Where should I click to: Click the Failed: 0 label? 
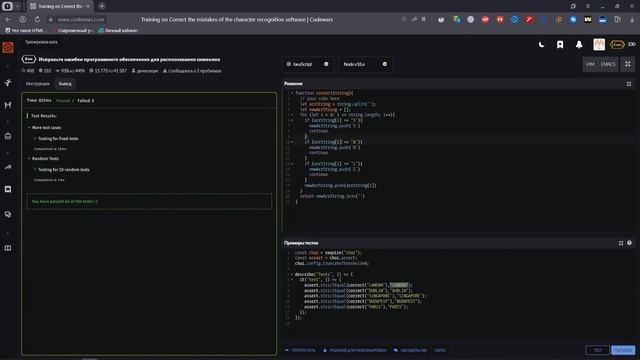86,100
